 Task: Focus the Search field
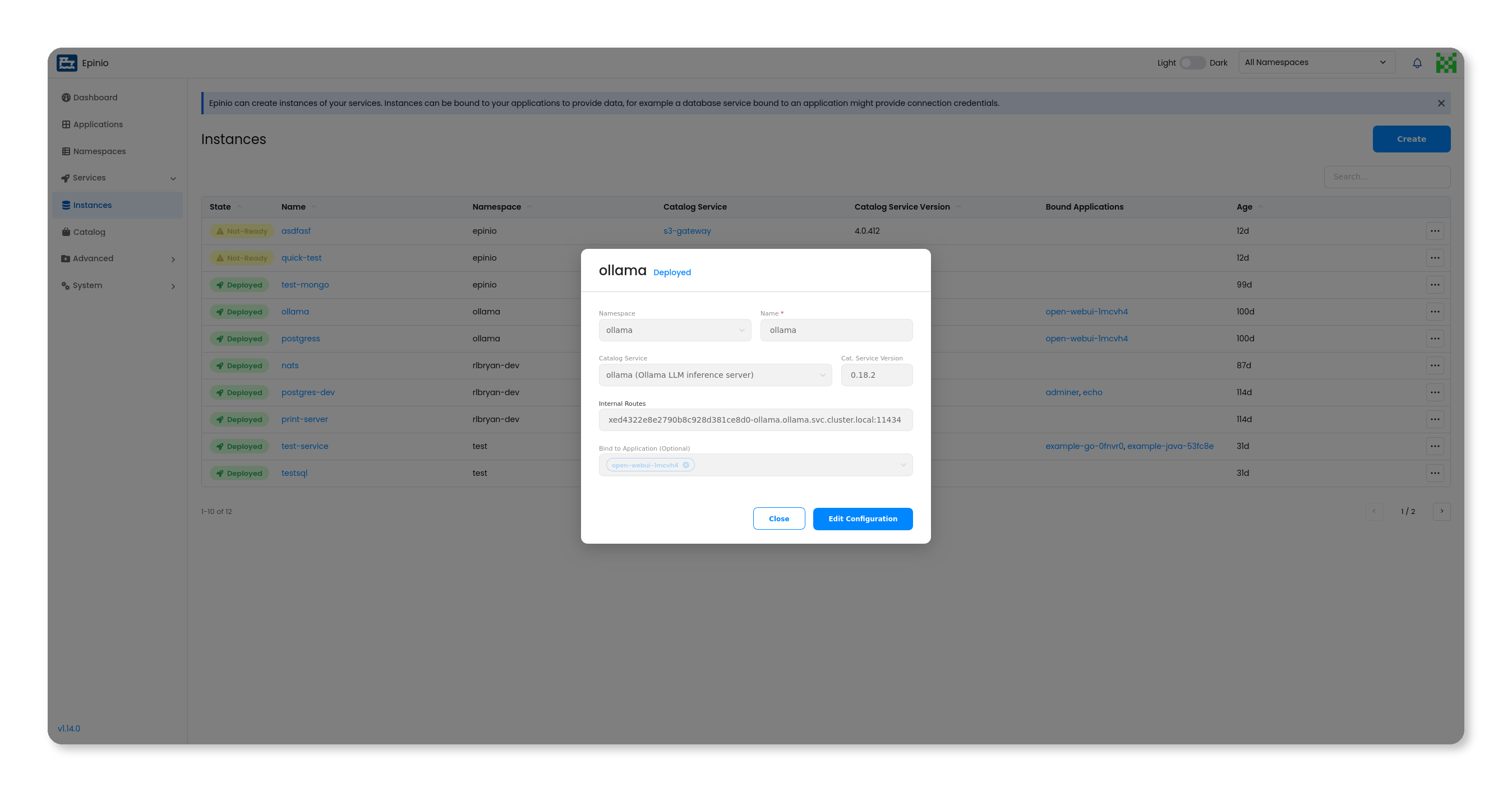pyautogui.click(x=1386, y=177)
